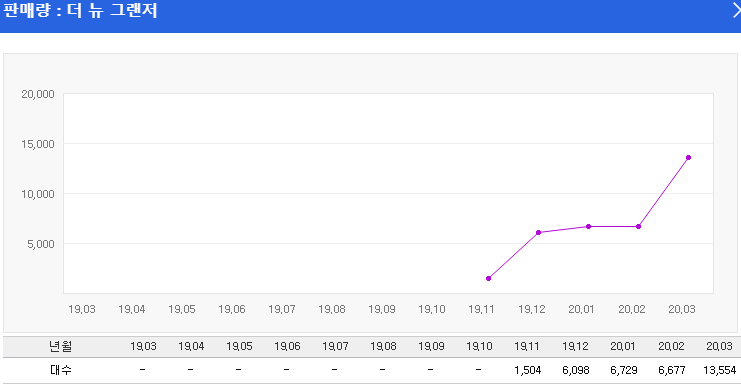
Task: Click the 19.03 x-axis label under chart
Action: [82, 309]
